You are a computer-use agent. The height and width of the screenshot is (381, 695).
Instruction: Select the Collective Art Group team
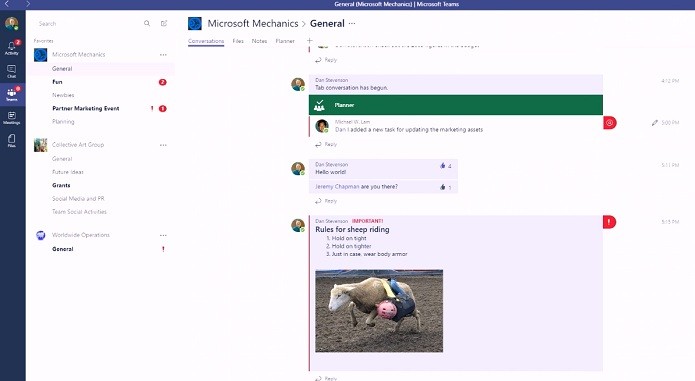tap(78, 145)
